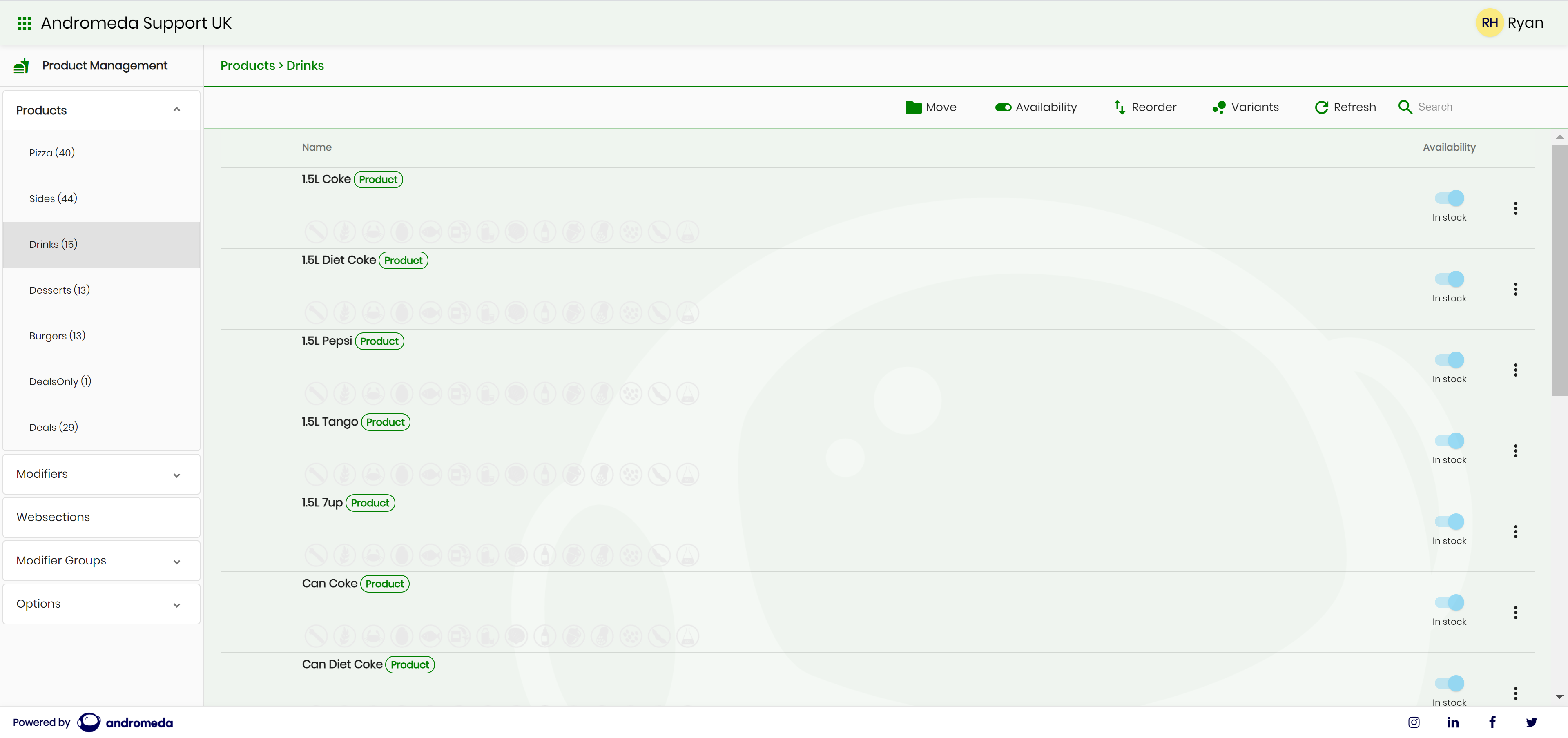This screenshot has height=738, width=1568.
Task: Open the LinkedIn icon in footer
Action: point(1453,722)
